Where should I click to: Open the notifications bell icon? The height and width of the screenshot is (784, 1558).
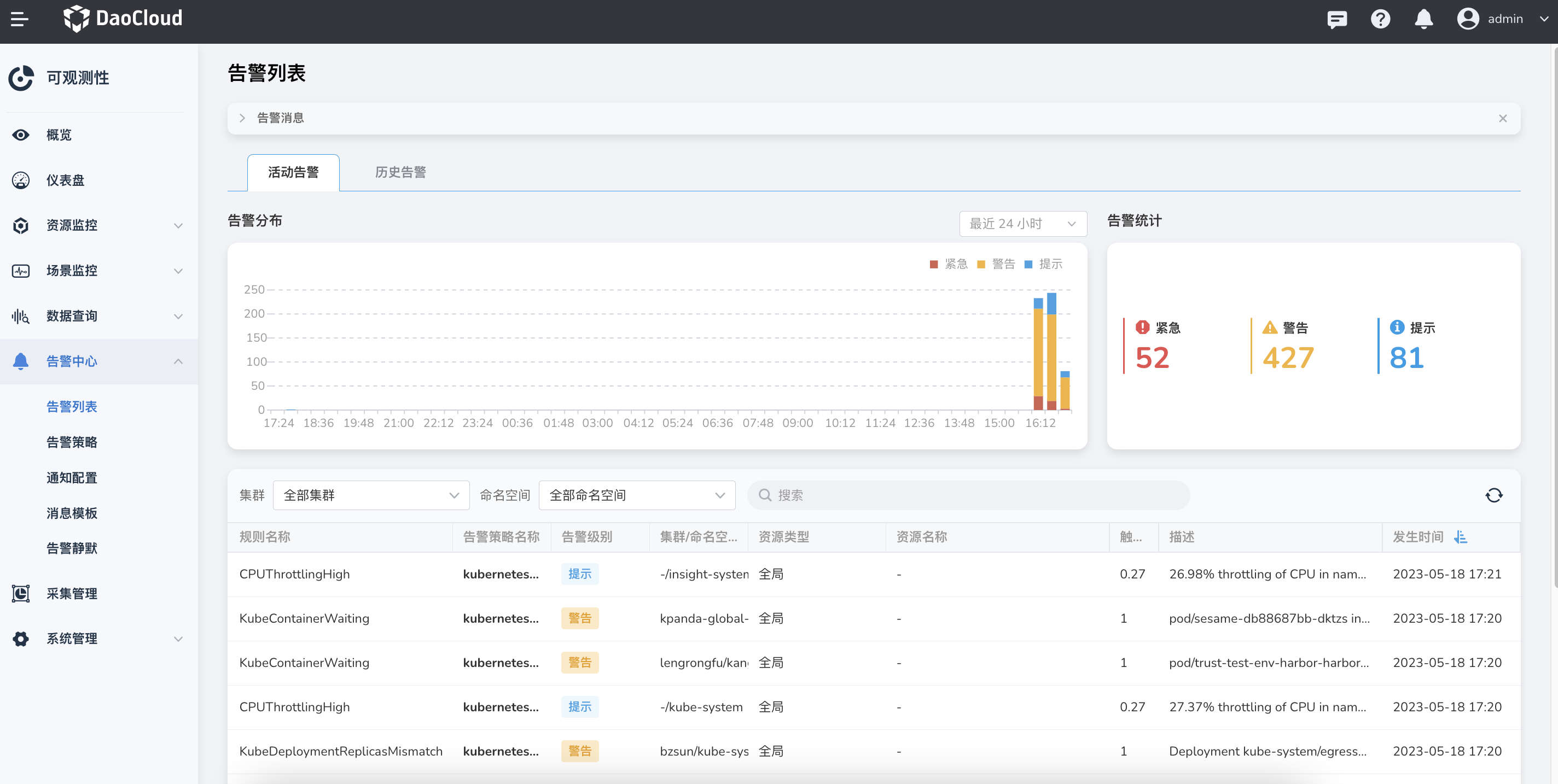1424,19
